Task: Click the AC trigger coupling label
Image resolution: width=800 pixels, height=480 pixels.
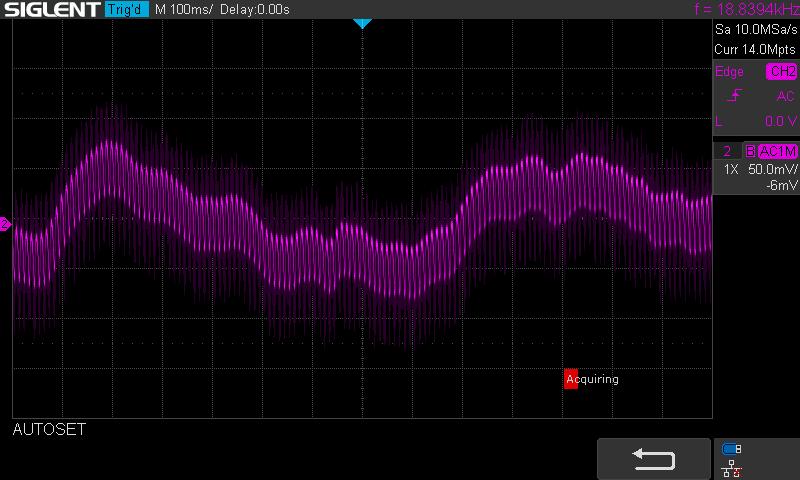Action: (x=785, y=96)
